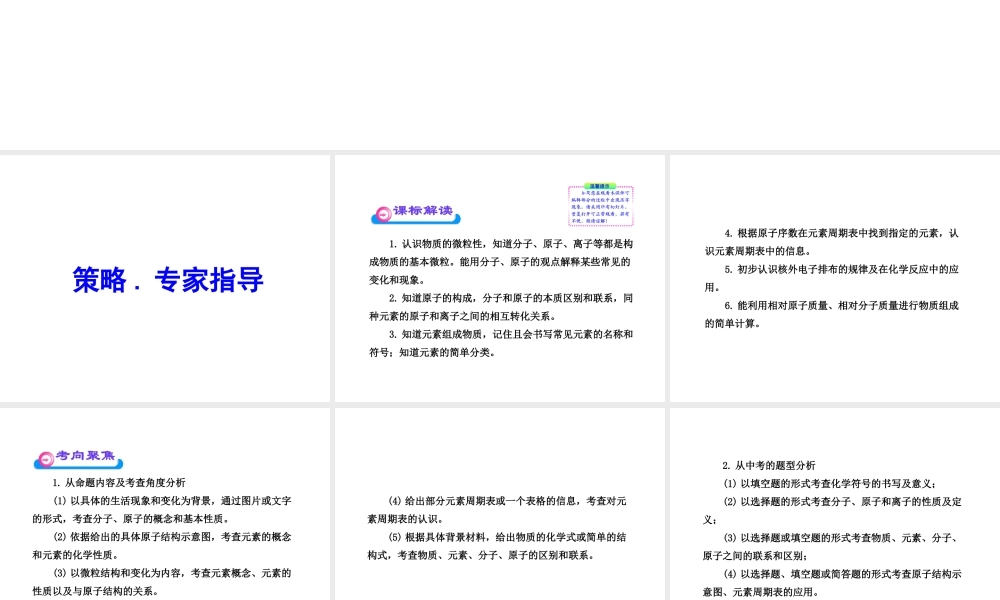1000x600 pixels.
Task: Click the 温馨提示 dotted note box
Action: coord(600,205)
